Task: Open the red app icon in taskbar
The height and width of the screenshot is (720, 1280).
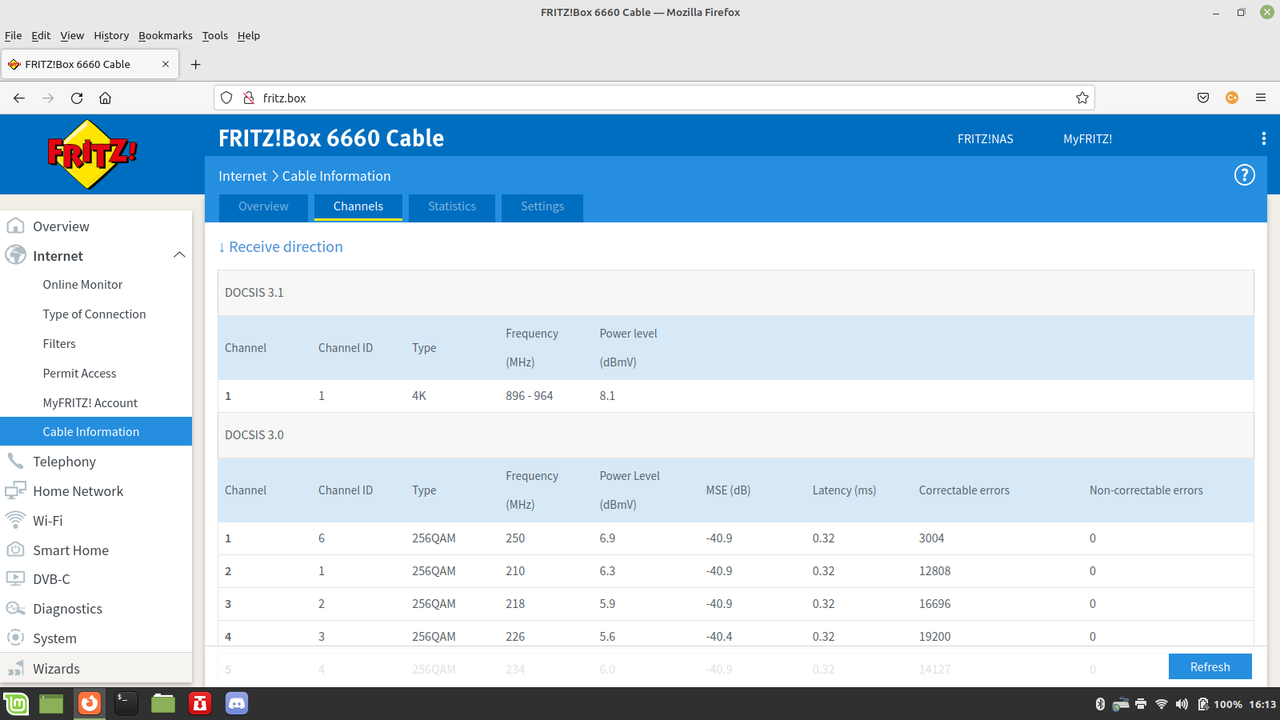Action: (x=200, y=704)
